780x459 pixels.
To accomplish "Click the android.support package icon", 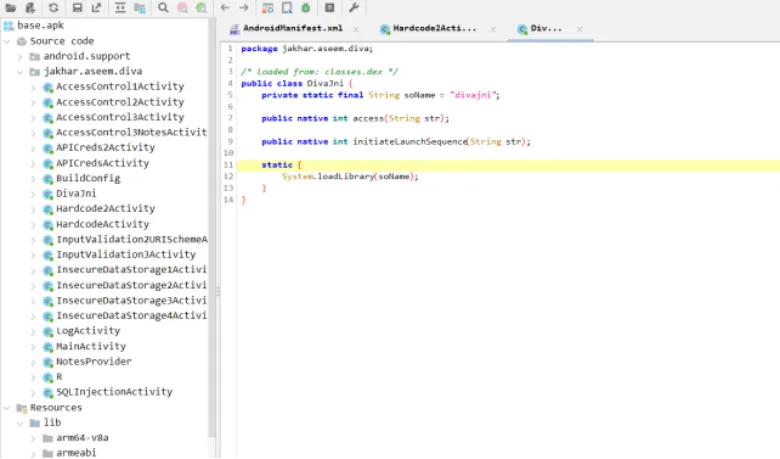I will pyautogui.click(x=35, y=56).
